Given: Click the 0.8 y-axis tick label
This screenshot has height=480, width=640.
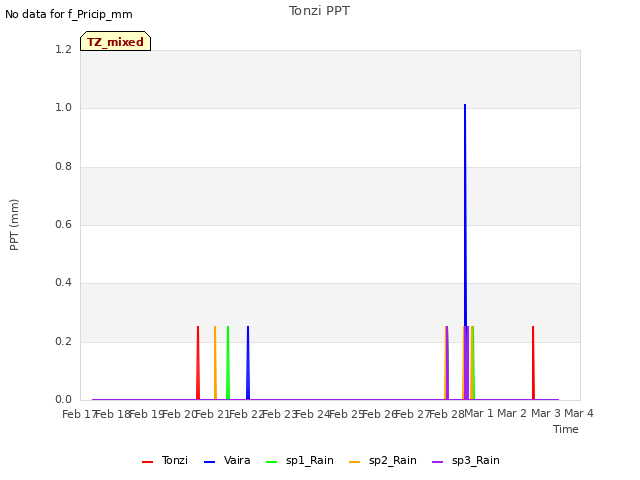Looking at the screenshot, I should tap(63, 167).
